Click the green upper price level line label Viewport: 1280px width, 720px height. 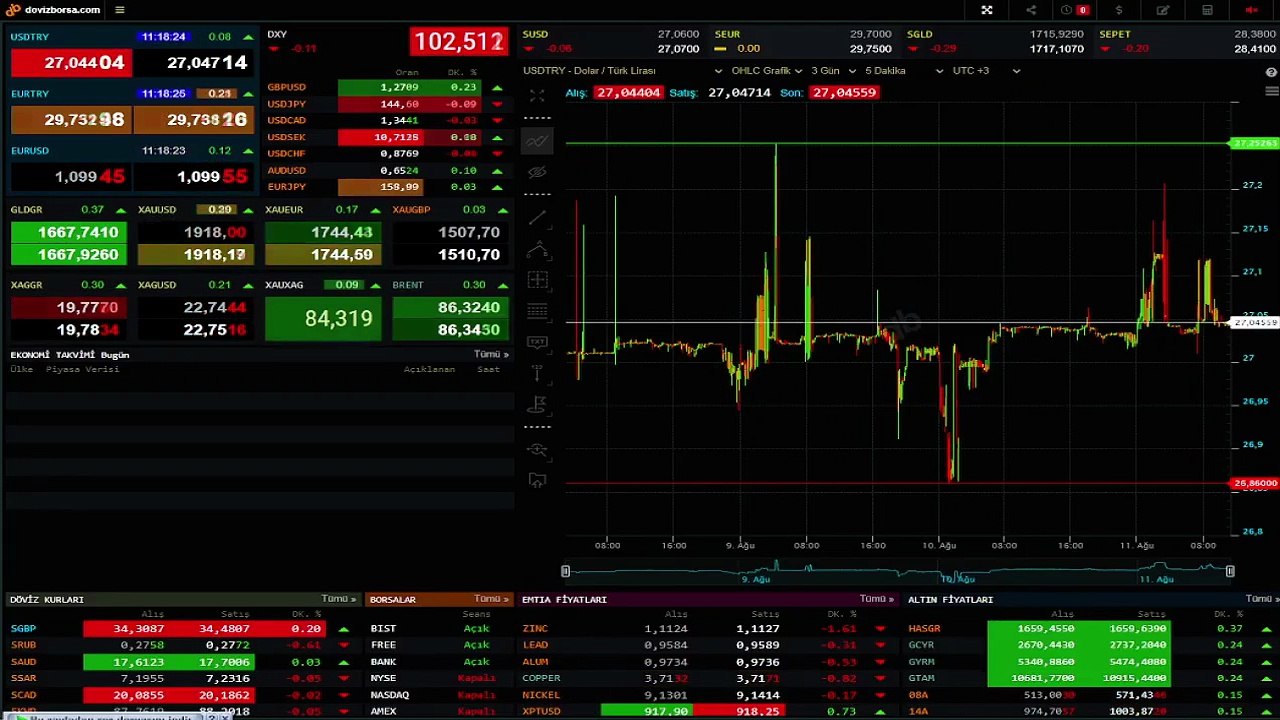tap(1254, 144)
